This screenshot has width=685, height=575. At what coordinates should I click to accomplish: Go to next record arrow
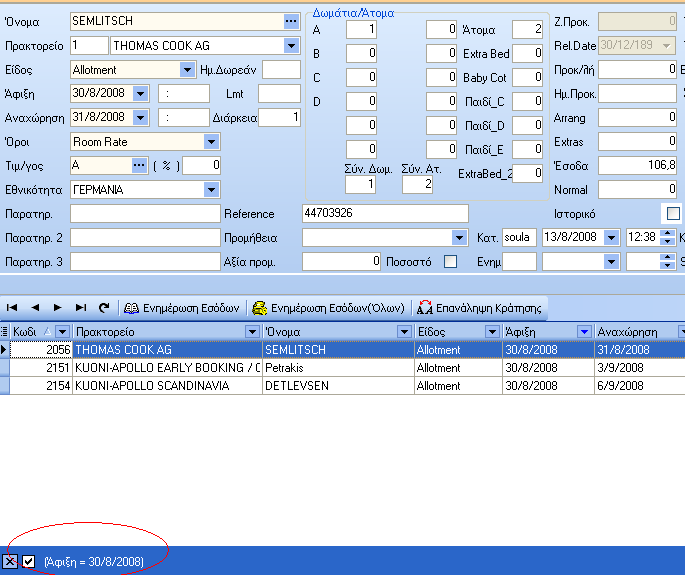(x=57, y=308)
